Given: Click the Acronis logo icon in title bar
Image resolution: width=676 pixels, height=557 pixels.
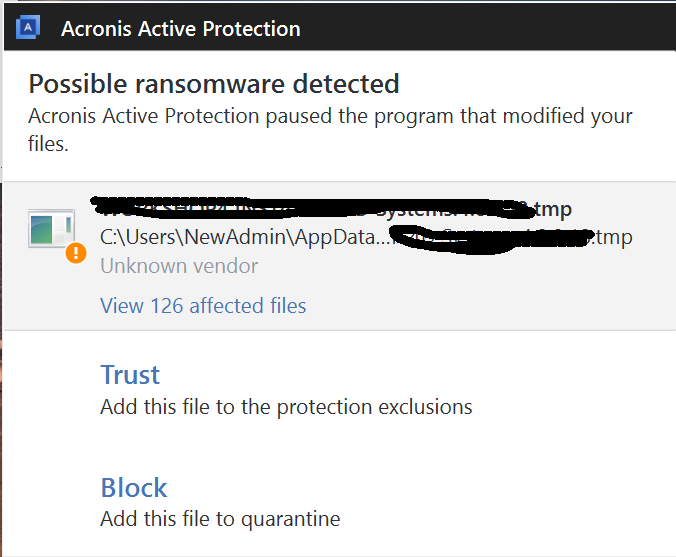Looking at the screenshot, I should pos(28,27).
